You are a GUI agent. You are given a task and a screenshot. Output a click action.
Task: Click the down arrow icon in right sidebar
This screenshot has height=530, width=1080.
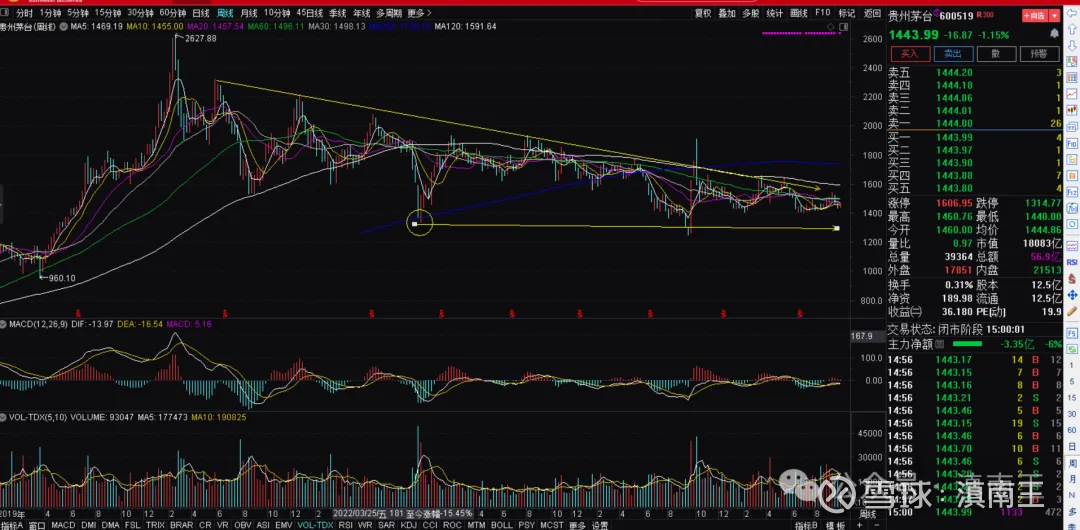[1072, 45]
